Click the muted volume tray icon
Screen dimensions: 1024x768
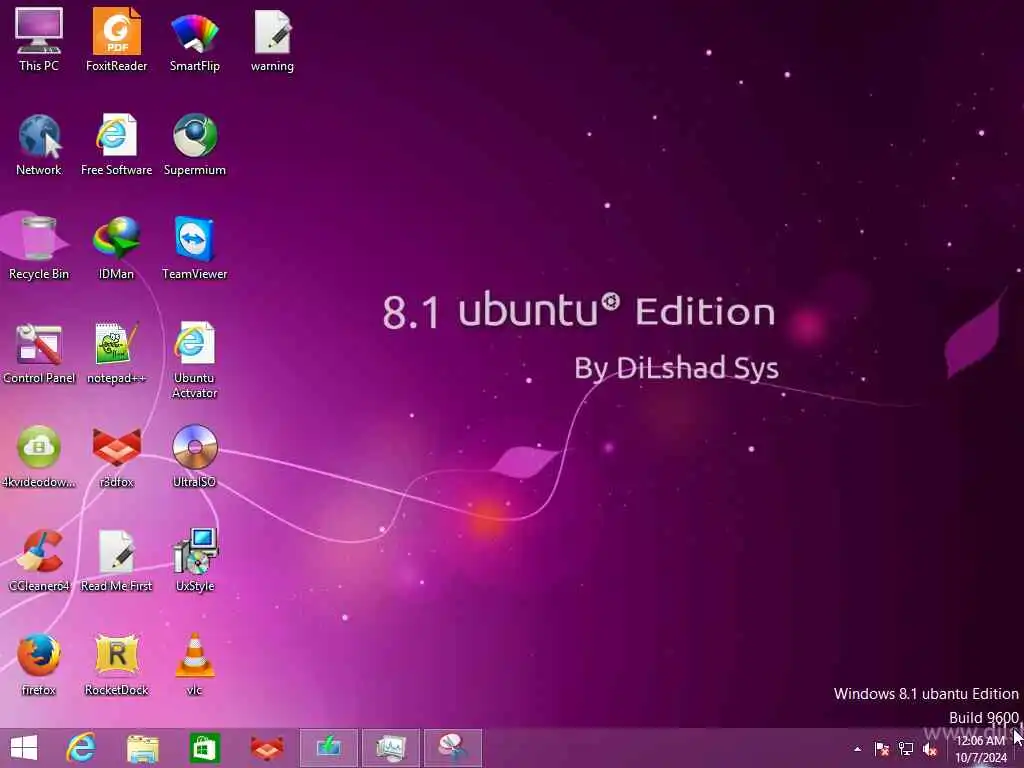pyautogui.click(x=930, y=749)
